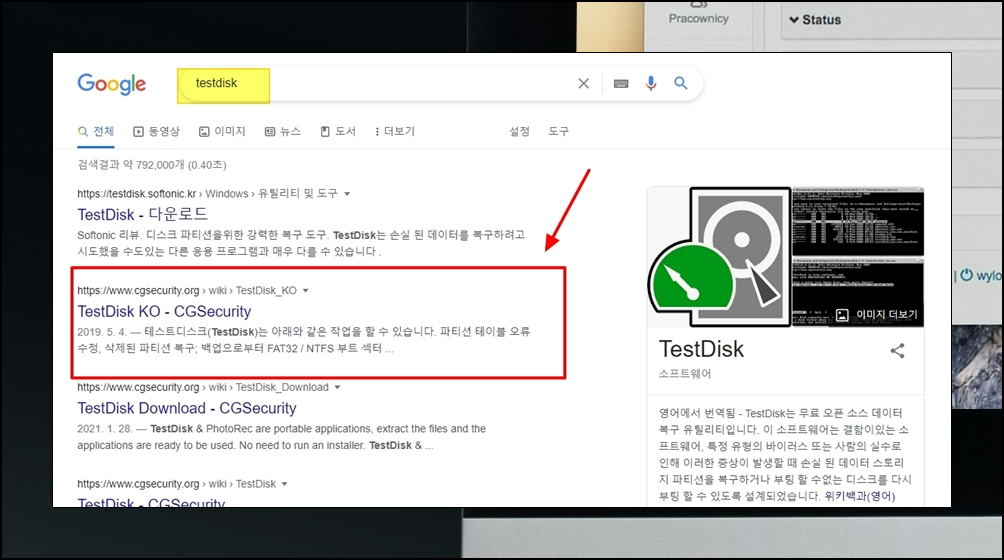The width and height of the screenshot is (1004, 560).
Task: Click the 소프트웨어 subtitle in panel
Action: coord(684,374)
